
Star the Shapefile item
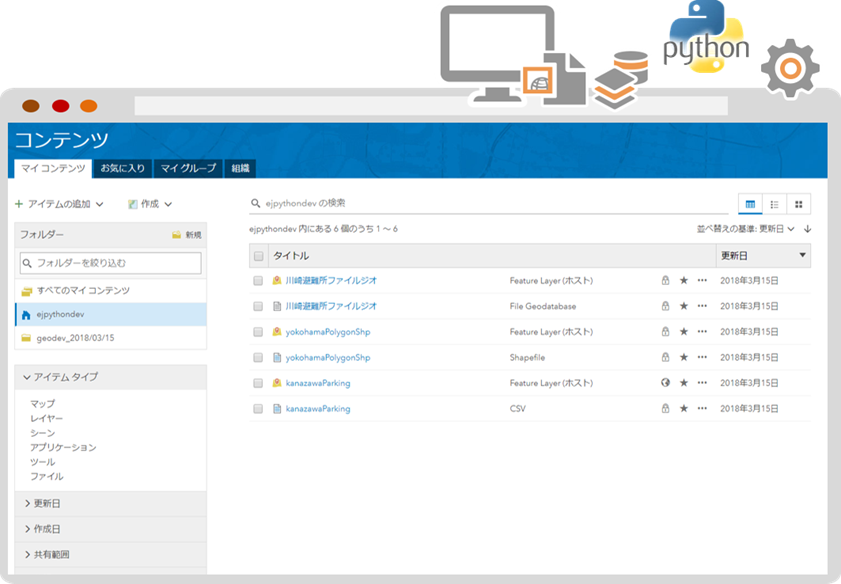684,357
